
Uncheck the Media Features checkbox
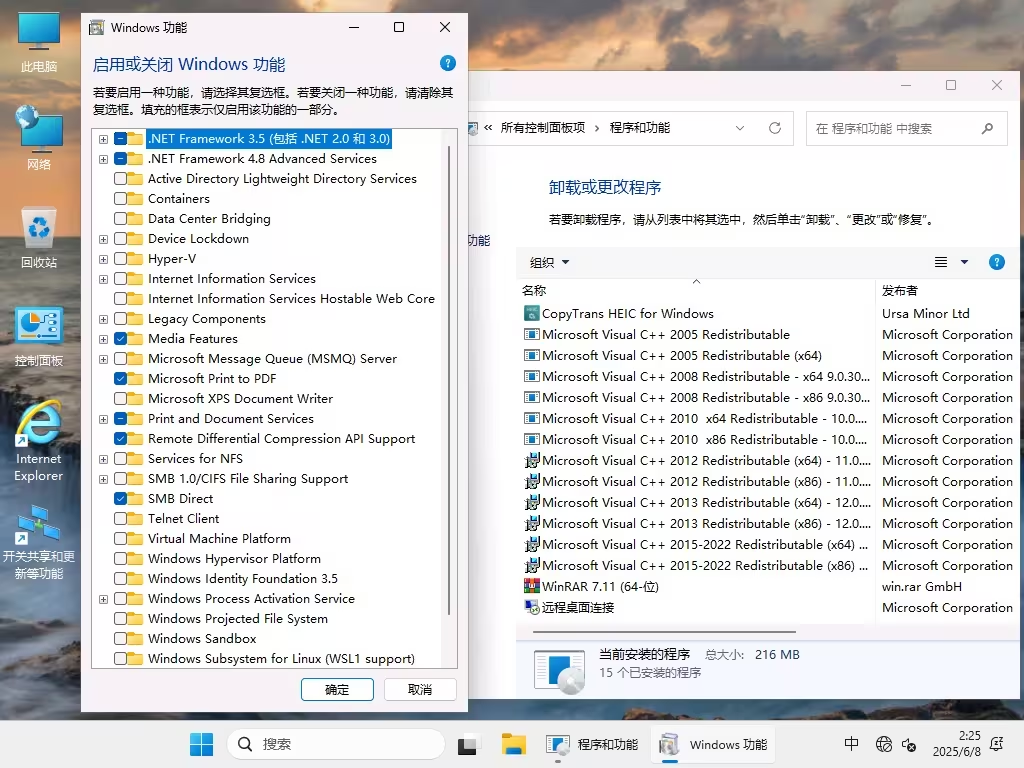120,339
